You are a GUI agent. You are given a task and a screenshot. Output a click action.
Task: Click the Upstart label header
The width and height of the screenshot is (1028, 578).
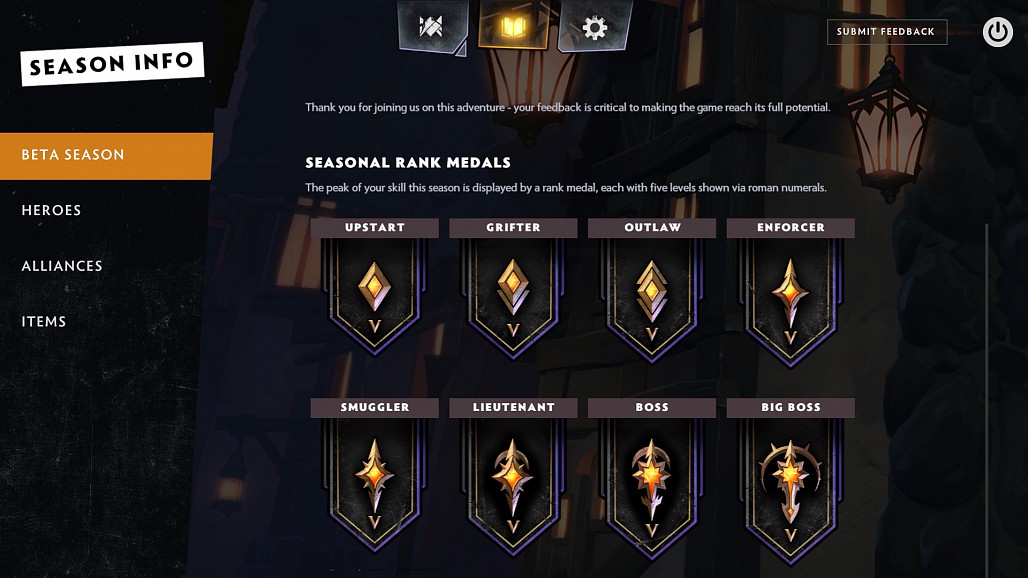374,227
